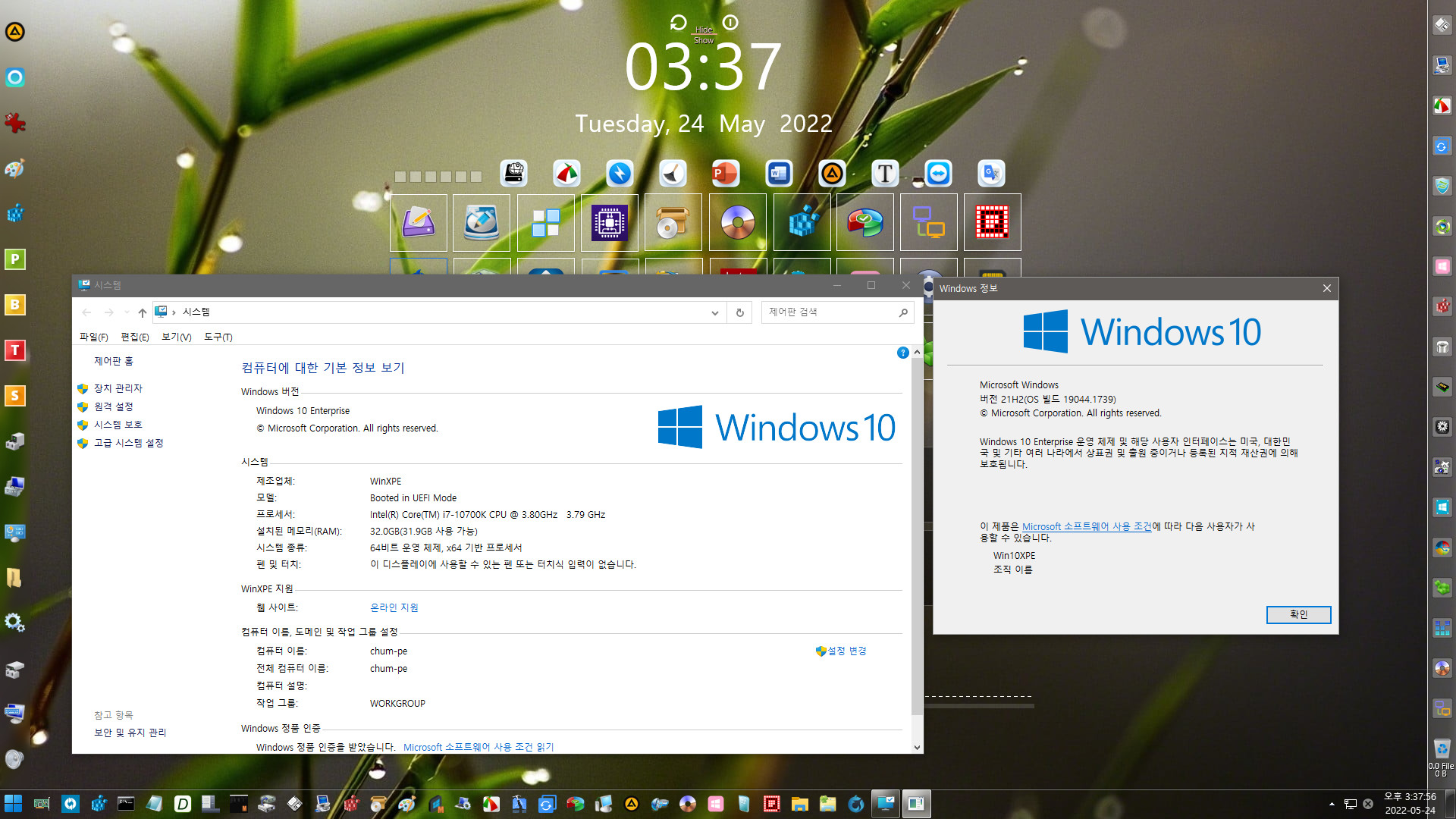The image size is (1456, 819).
Task: Open the installer box with disc tile
Action: (673, 222)
